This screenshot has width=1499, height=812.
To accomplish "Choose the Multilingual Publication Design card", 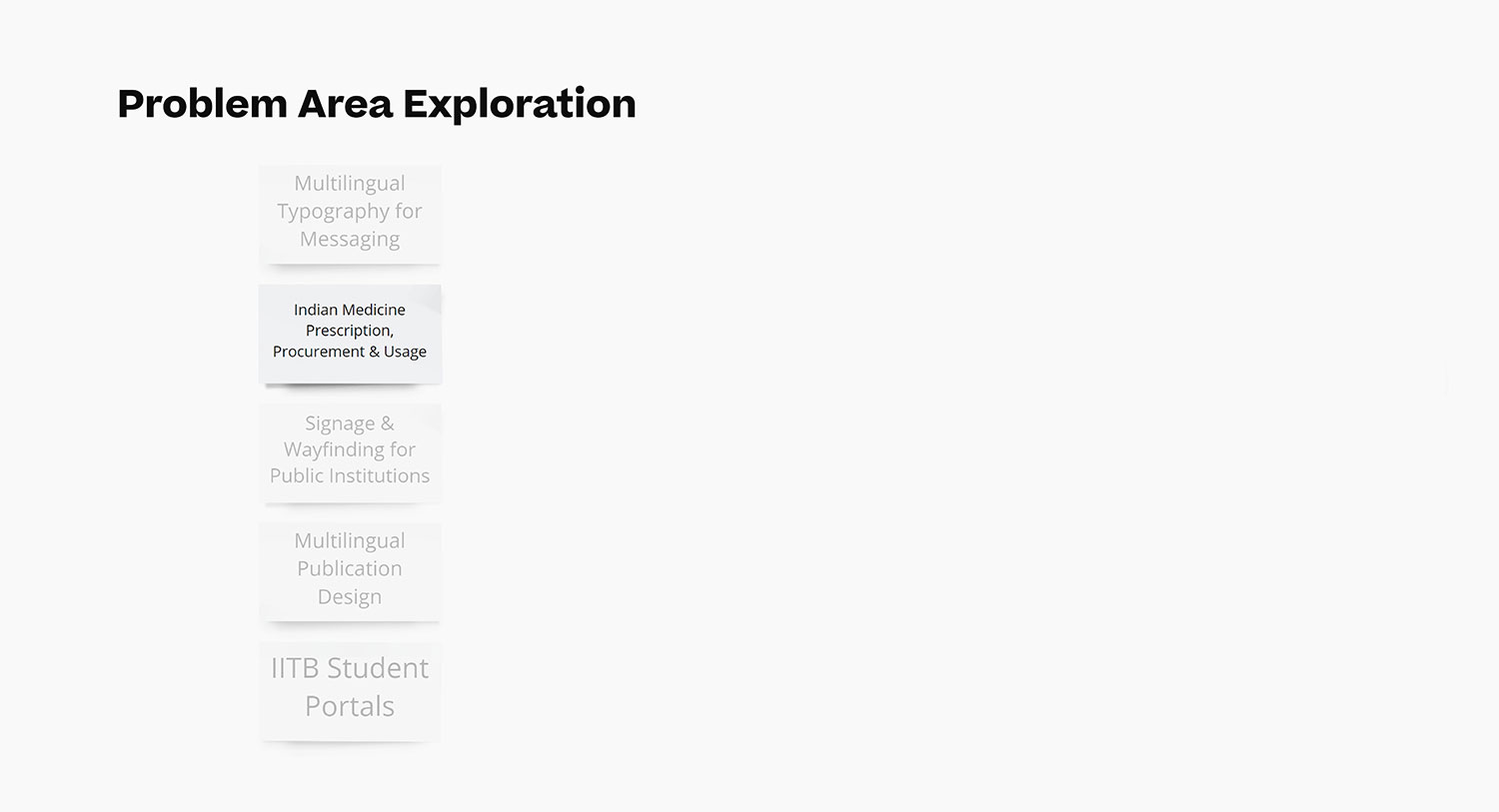I will [x=350, y=569].
